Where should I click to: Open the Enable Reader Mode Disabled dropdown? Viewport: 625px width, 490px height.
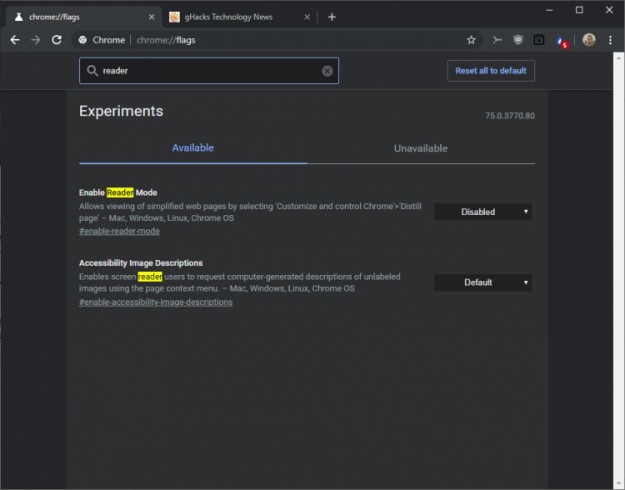pos(483,212)
